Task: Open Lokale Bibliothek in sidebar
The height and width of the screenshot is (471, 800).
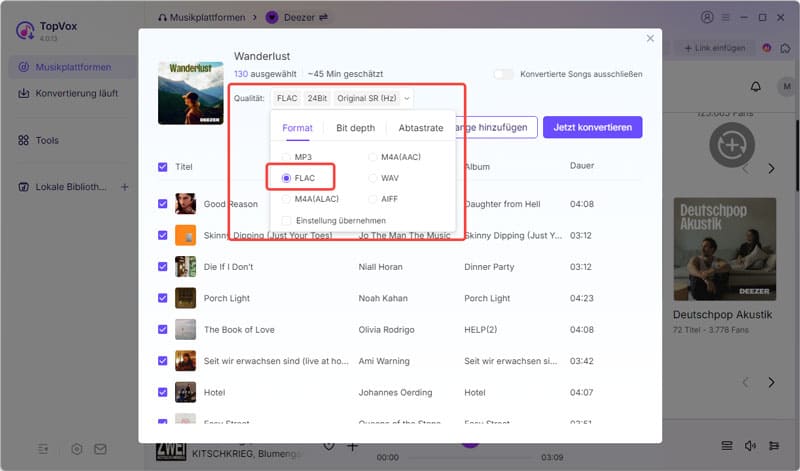Action: click(62, 187)
